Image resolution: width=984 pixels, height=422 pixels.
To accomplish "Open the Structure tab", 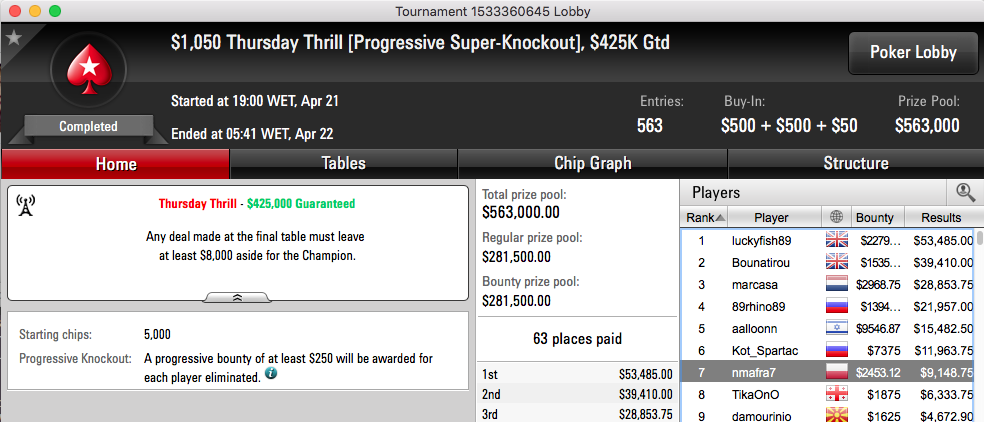I will tap(856, 164).
